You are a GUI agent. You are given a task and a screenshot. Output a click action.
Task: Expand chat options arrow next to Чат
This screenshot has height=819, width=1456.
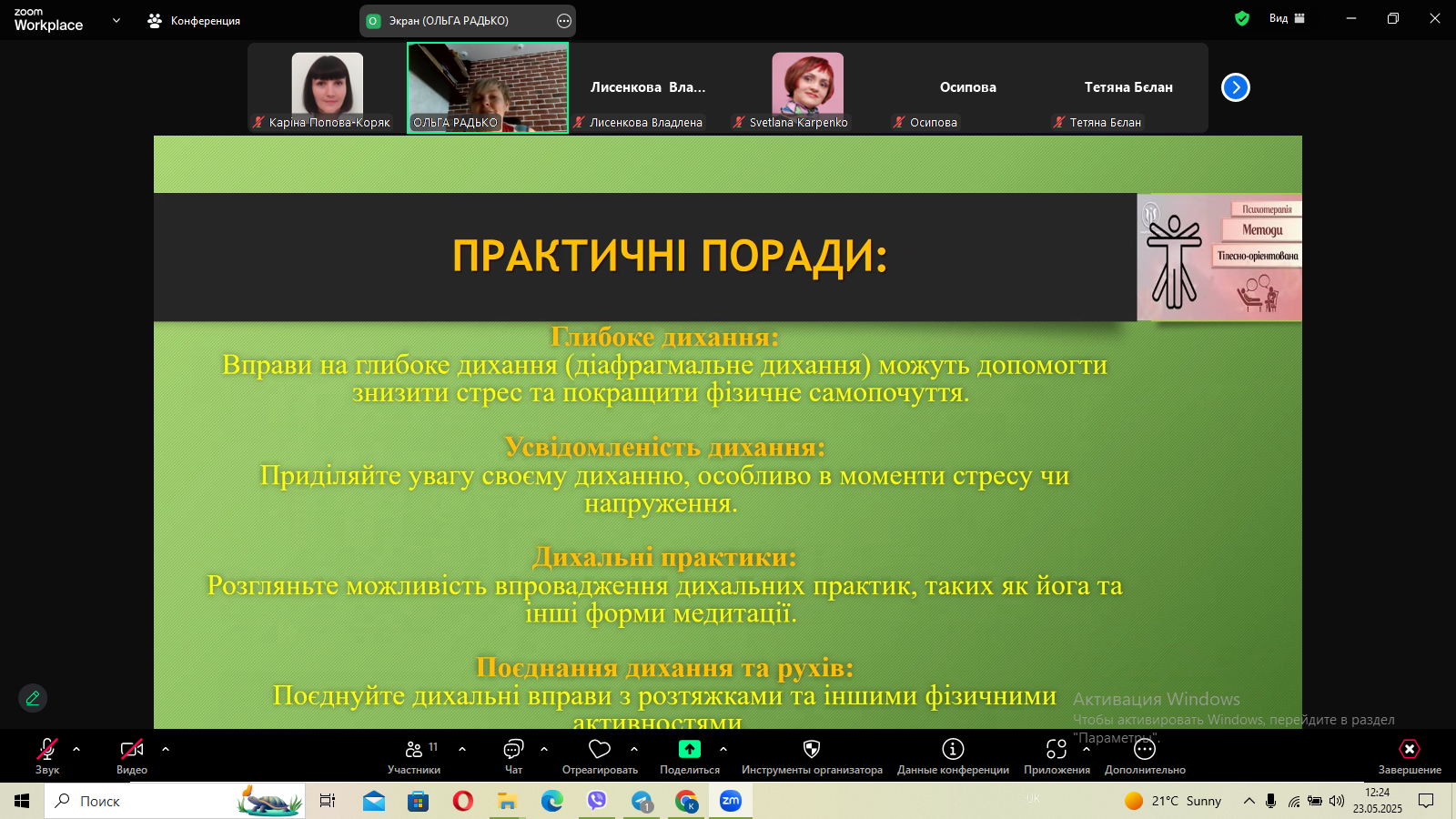[x=544, y=749]
